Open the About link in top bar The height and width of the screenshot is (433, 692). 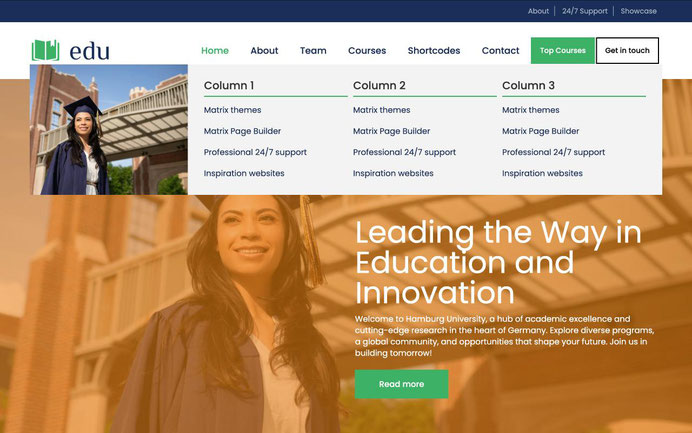click(538, 11)
